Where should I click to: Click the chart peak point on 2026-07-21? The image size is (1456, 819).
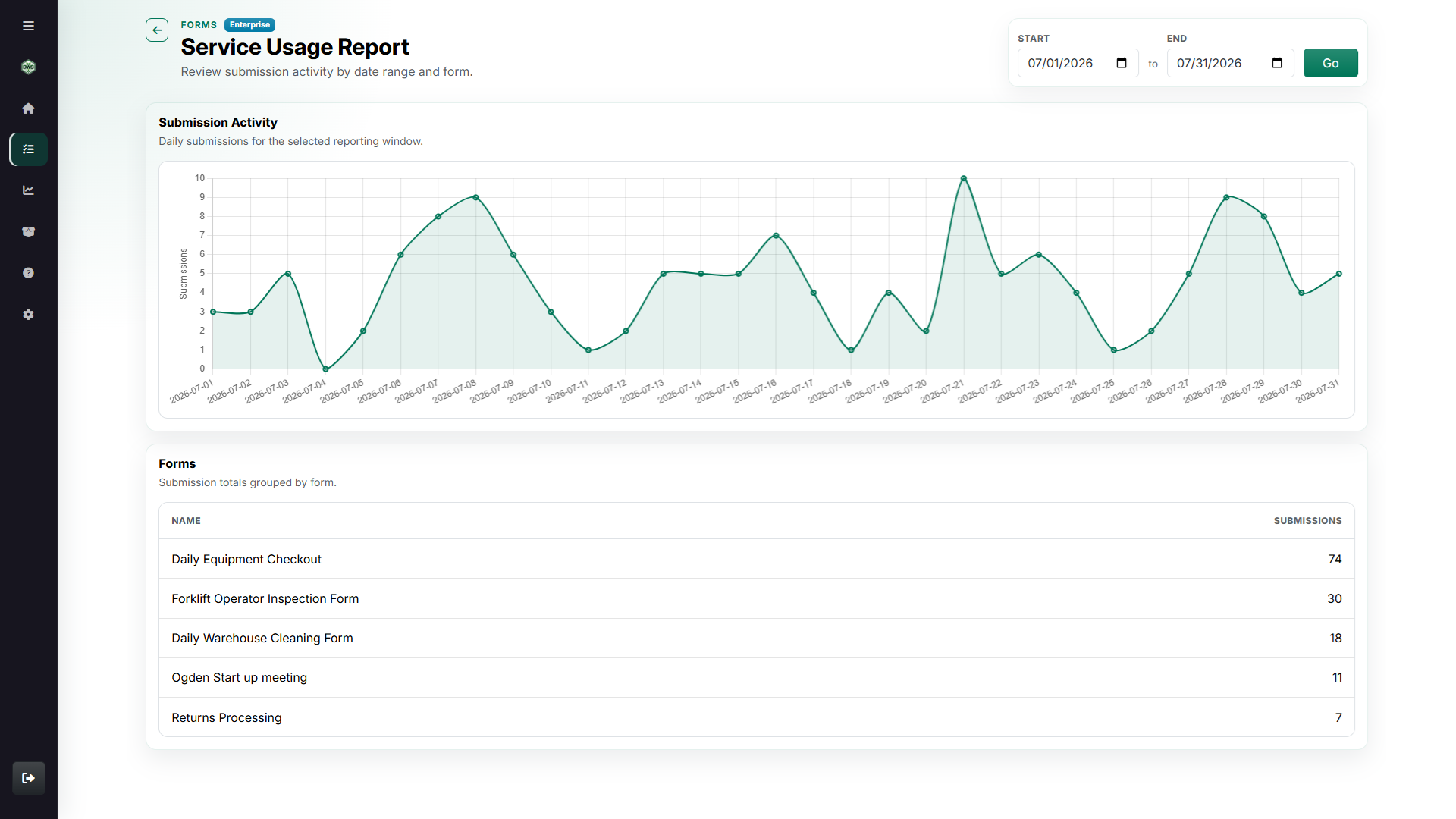pyautogui.click(x=963, y=178)
